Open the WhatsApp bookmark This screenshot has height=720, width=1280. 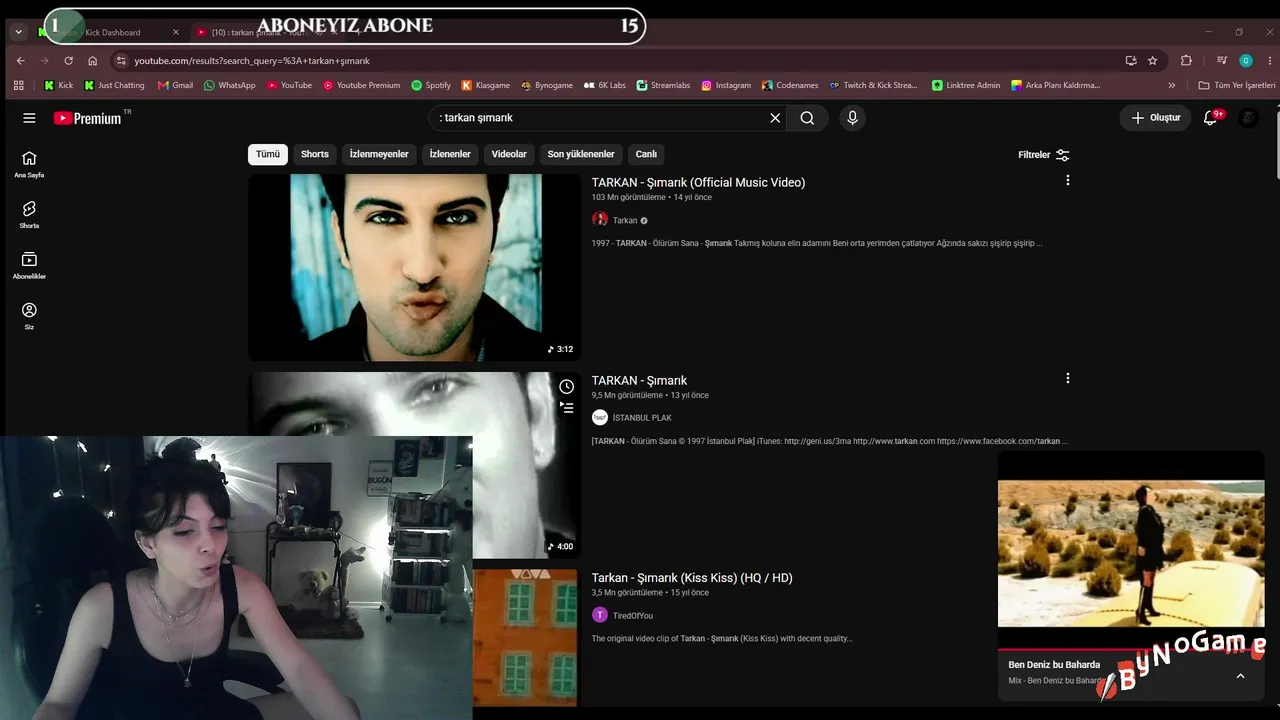coord(230,85)
